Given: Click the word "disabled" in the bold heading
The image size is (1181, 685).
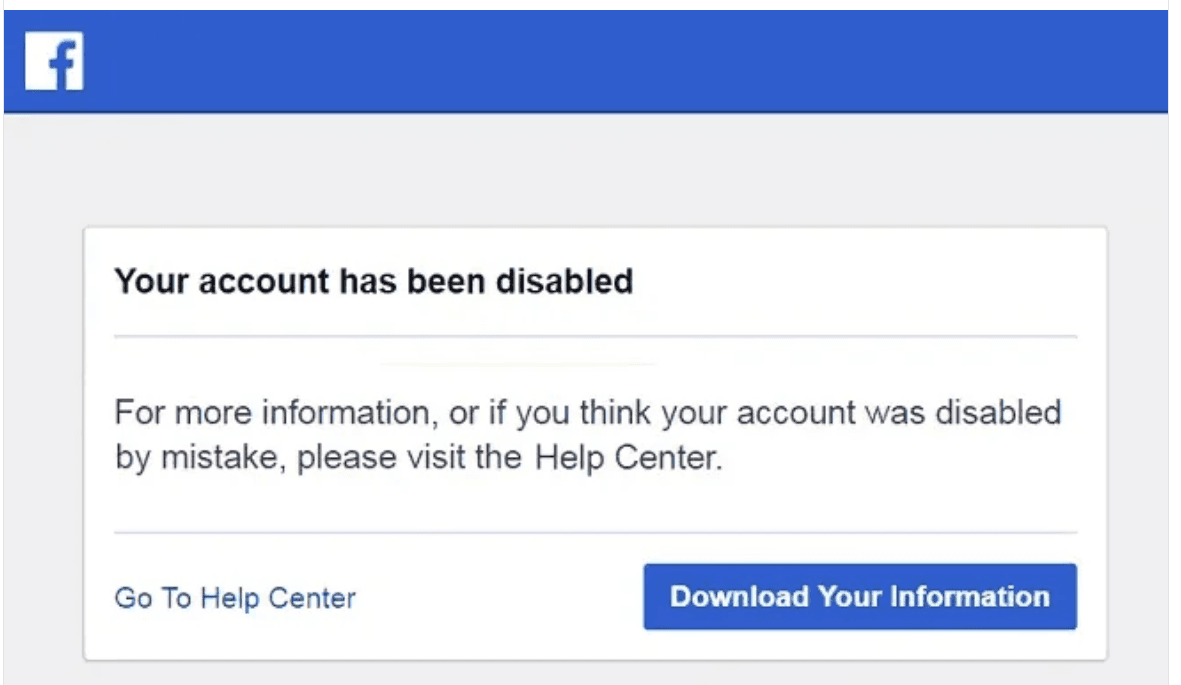Looking at the screenshot, I should point(564,281).
